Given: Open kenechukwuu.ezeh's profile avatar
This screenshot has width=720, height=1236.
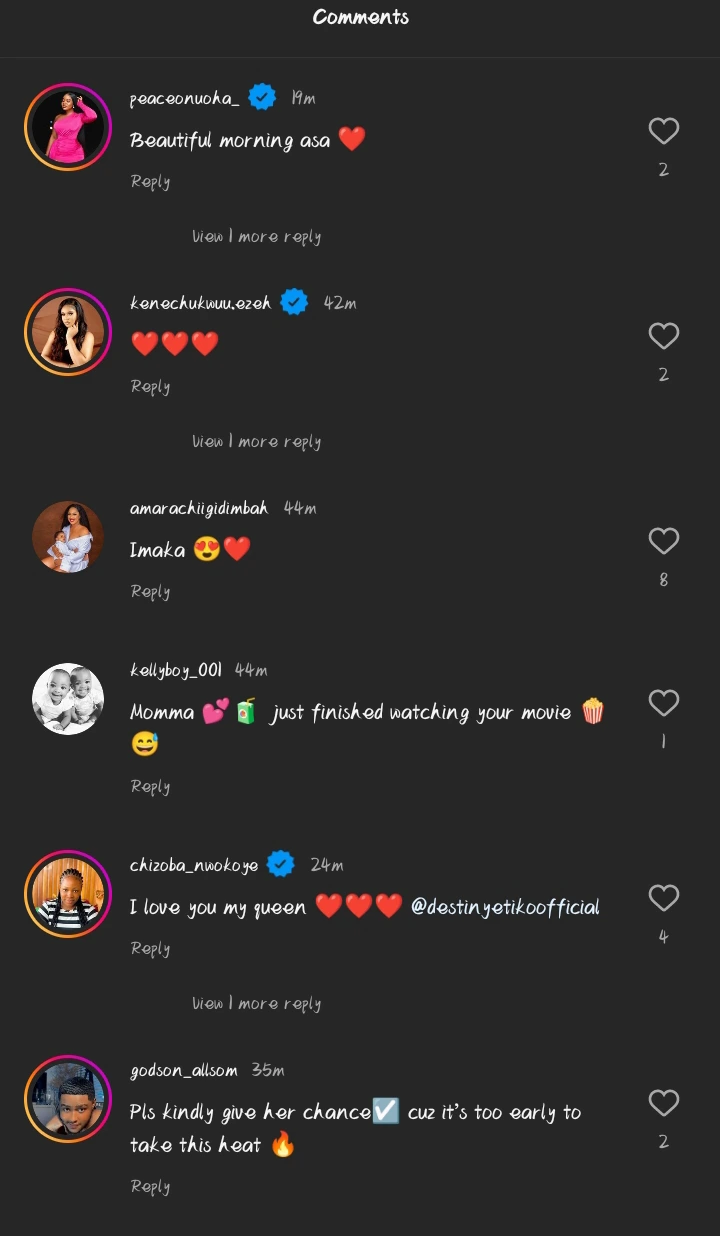Looking at the screenshot, I should click(x=68, y=332).
